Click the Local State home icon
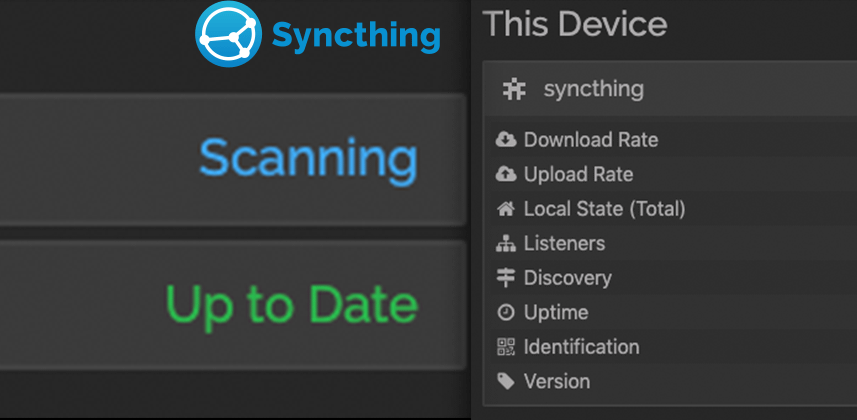 [506, 209]
